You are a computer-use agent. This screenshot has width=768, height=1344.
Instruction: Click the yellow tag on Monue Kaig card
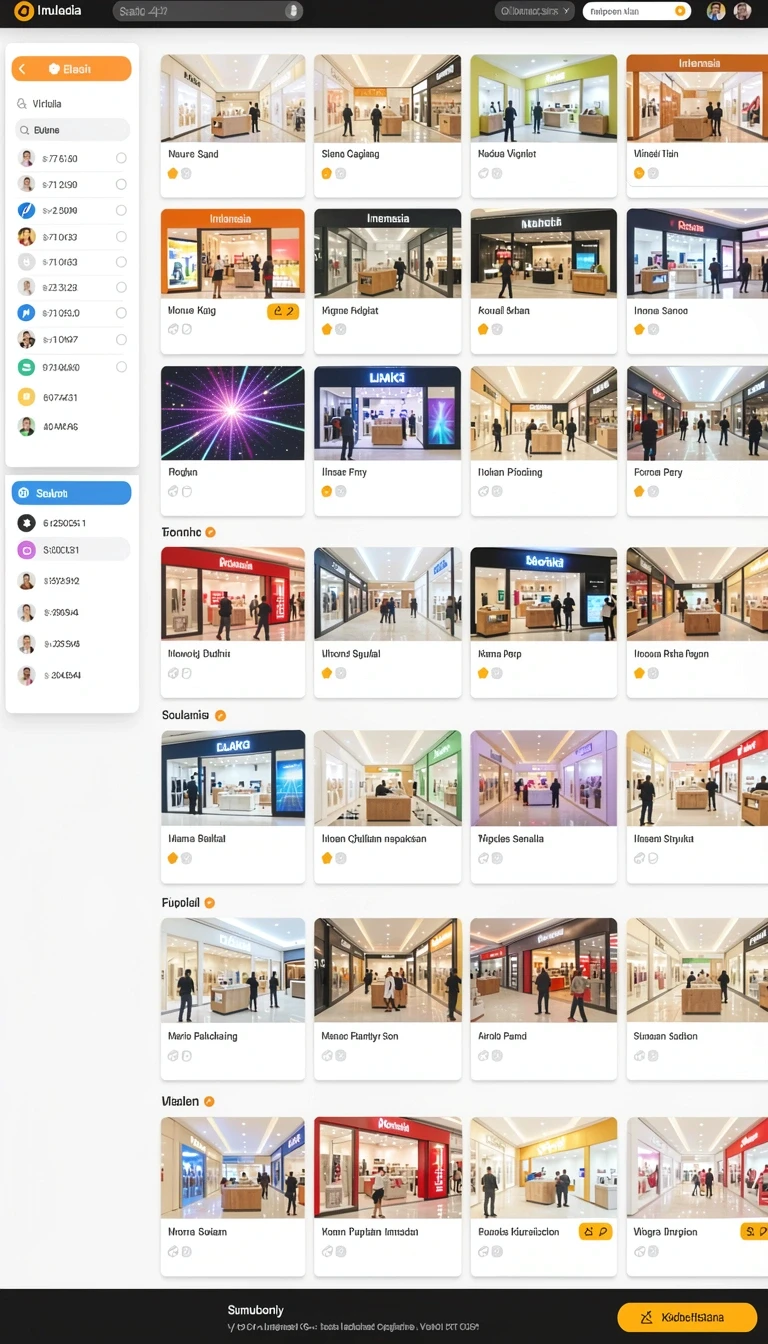click(x=283, y=311)
